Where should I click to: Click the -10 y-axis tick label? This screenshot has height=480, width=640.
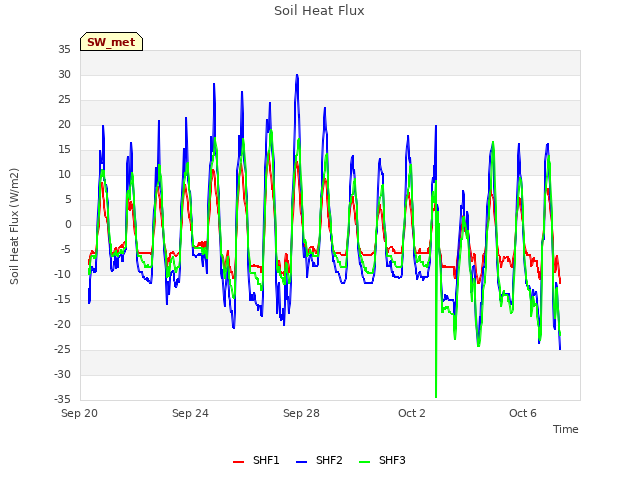62,275
